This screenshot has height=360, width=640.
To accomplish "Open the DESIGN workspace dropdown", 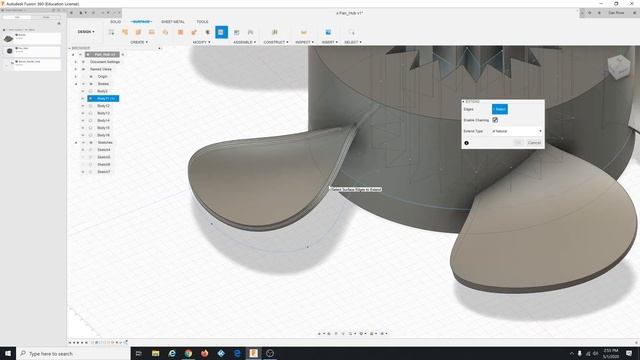I will click(x=86, y=32).
